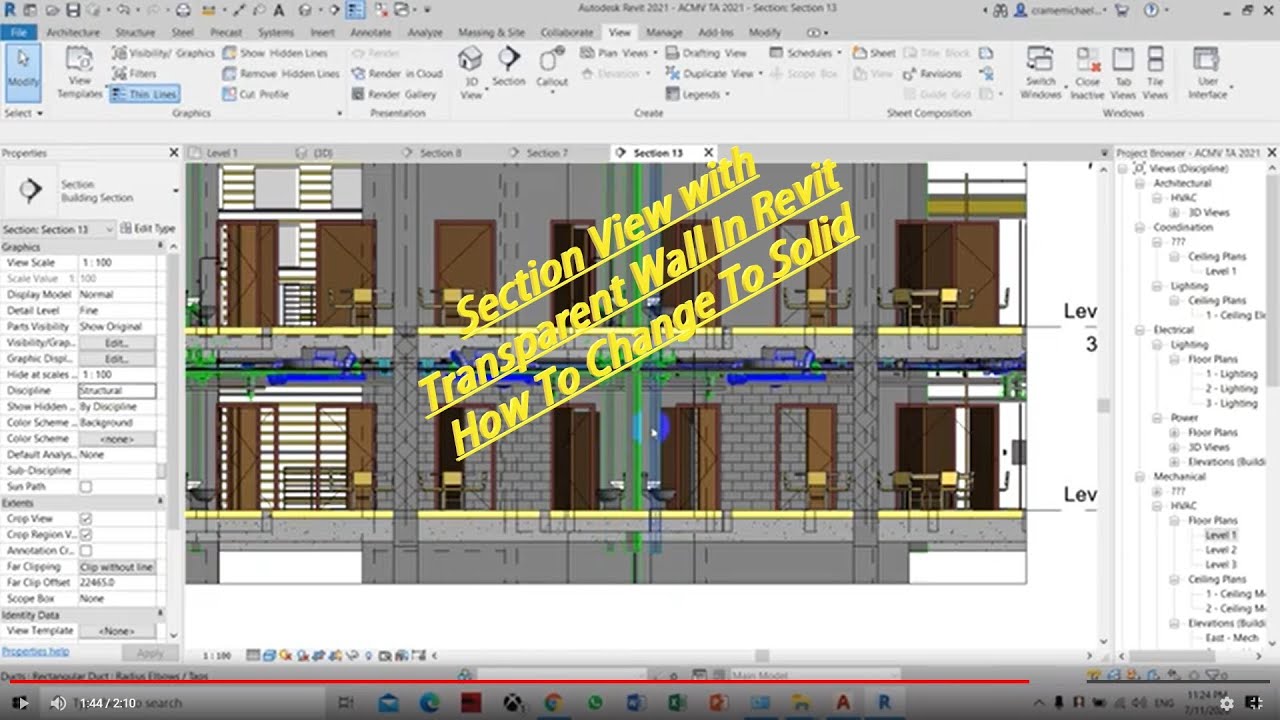Open the Collaborate ribbon tab
The width and height of the screenshot is (1280, 720).
tap(567, 32)
